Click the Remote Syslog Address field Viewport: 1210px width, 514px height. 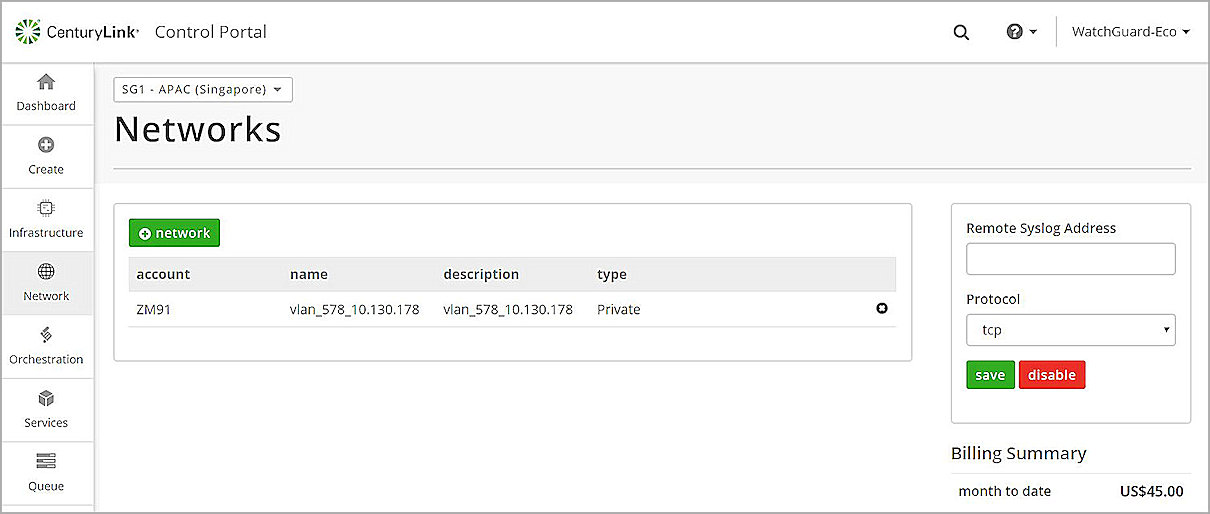pos(1070,259)
